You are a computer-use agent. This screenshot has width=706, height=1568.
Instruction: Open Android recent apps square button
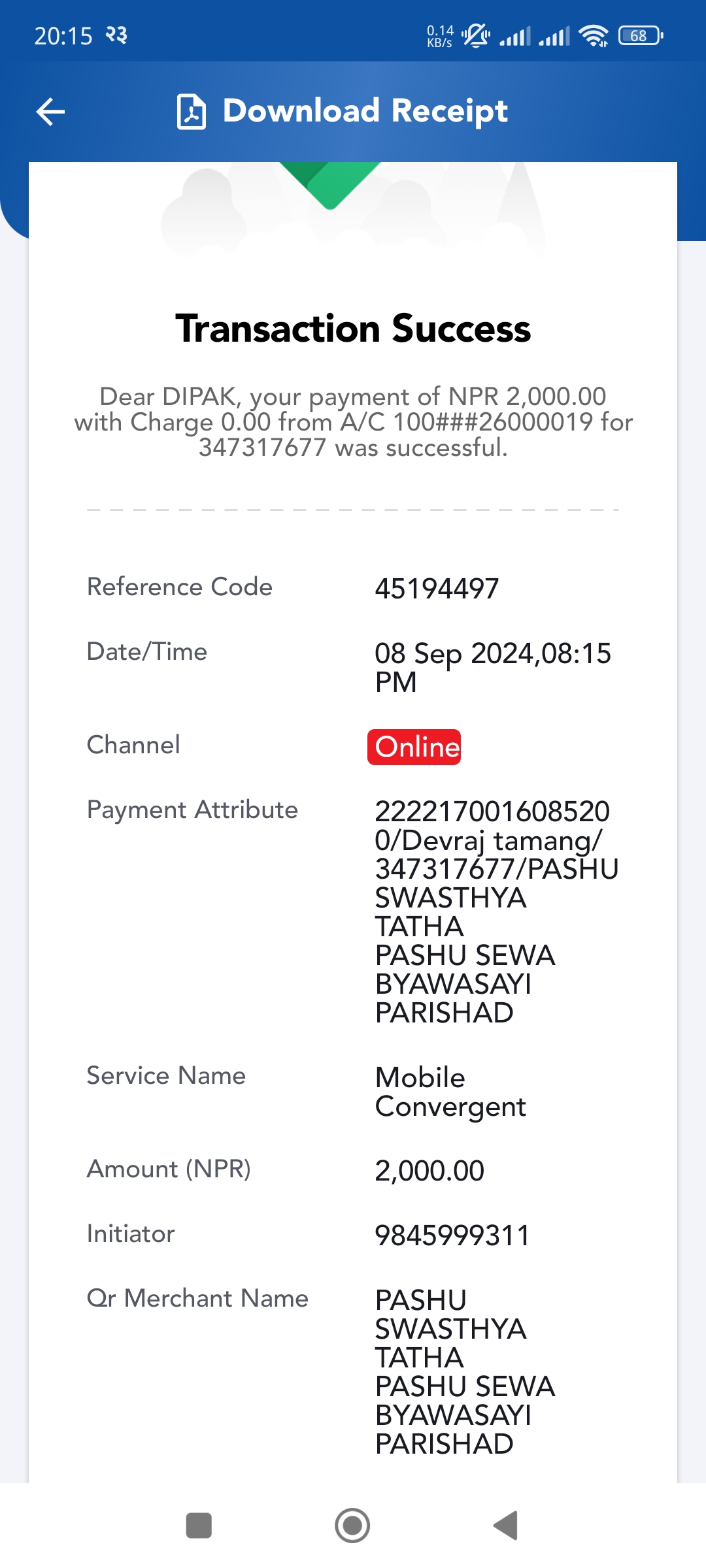199,1526
